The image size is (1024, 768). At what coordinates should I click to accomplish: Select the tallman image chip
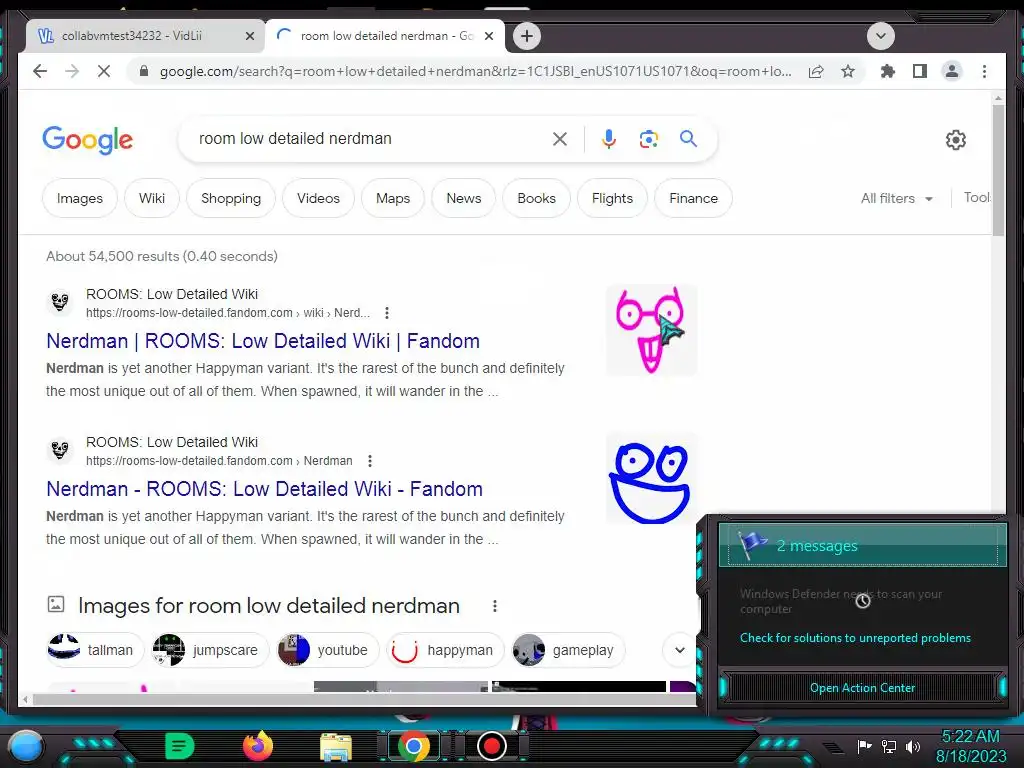point(95,650)
